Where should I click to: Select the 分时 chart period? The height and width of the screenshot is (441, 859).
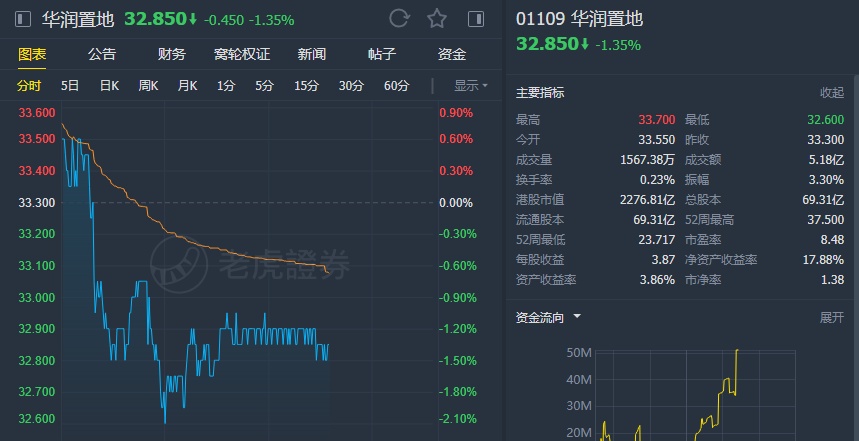(29, 85)
